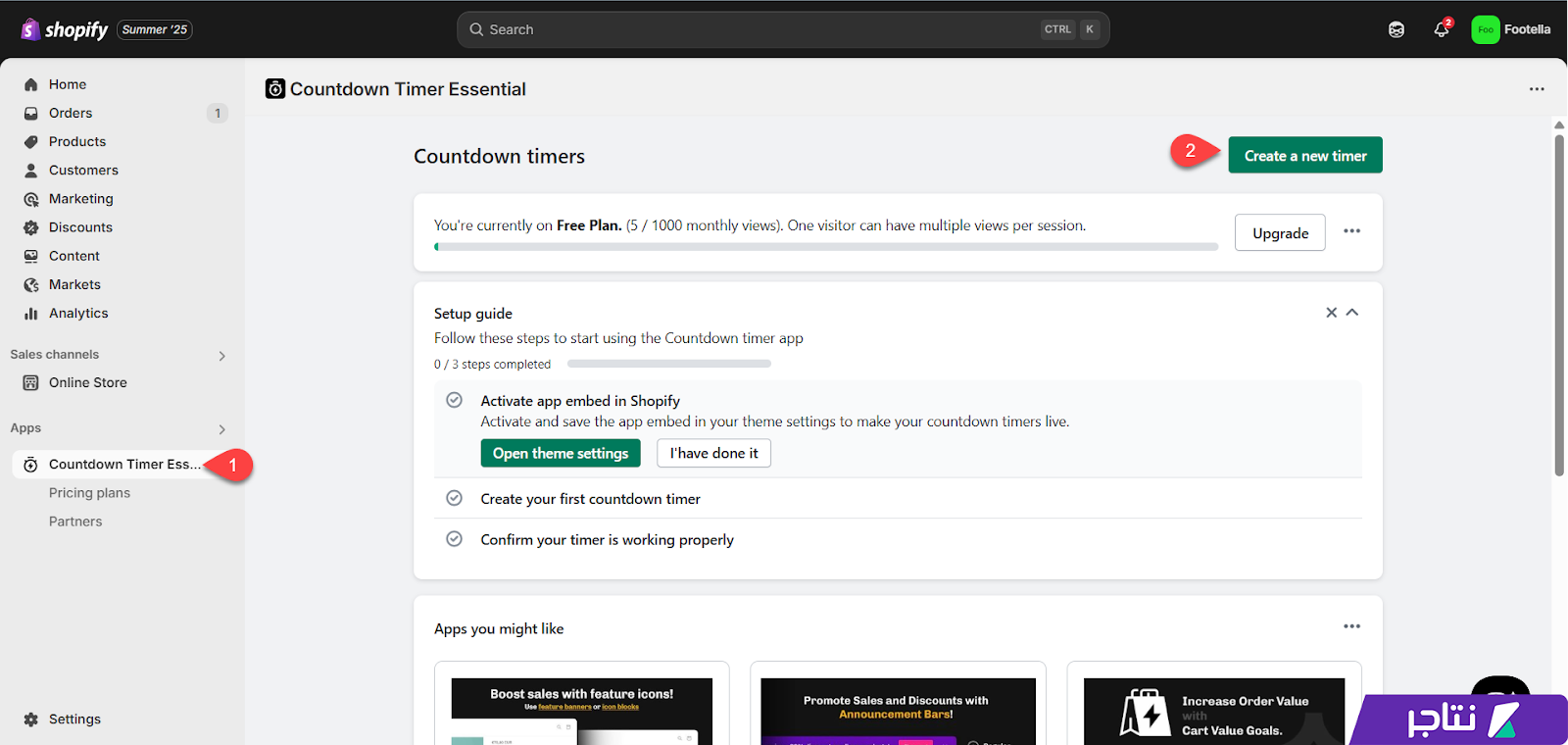Screen dimensions: 1568x745
Task: Open Announcement Bars app card
Action: point(898,704)
